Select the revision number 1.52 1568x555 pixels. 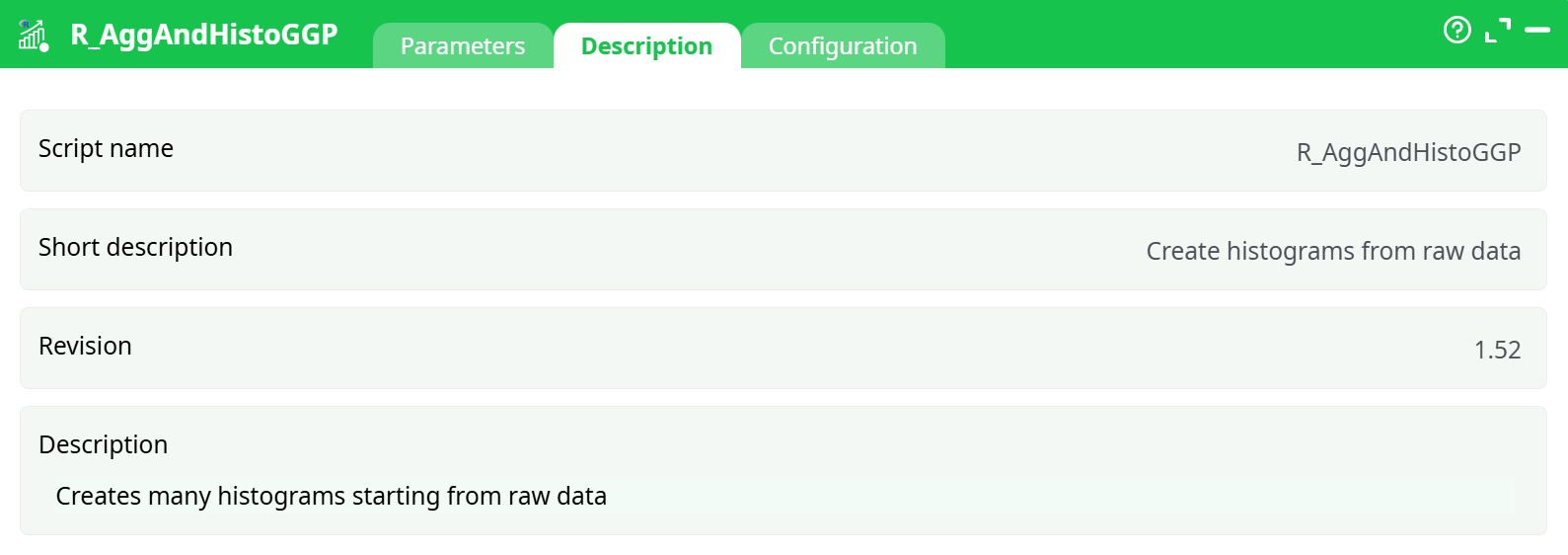tap(1497, 350)
